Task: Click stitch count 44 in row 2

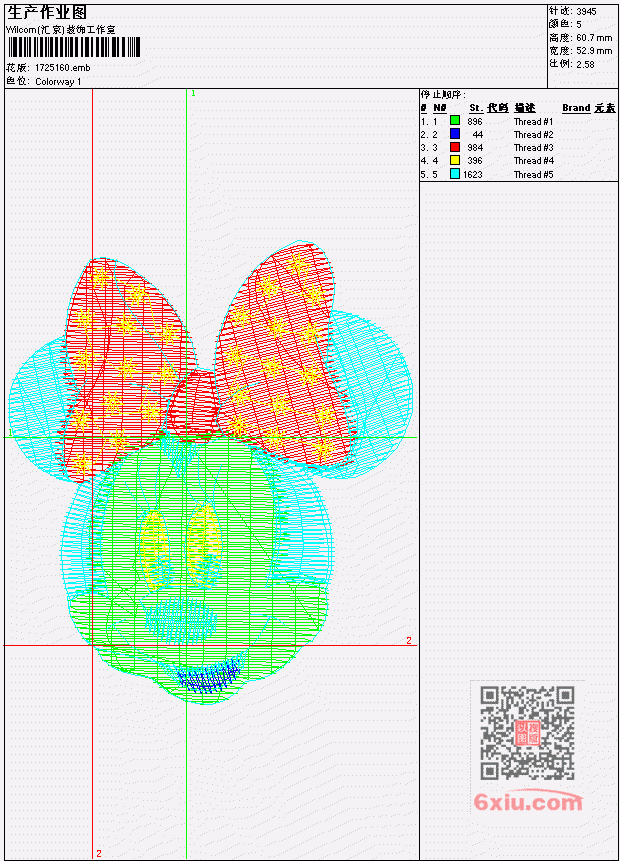Action: (478, 135)
